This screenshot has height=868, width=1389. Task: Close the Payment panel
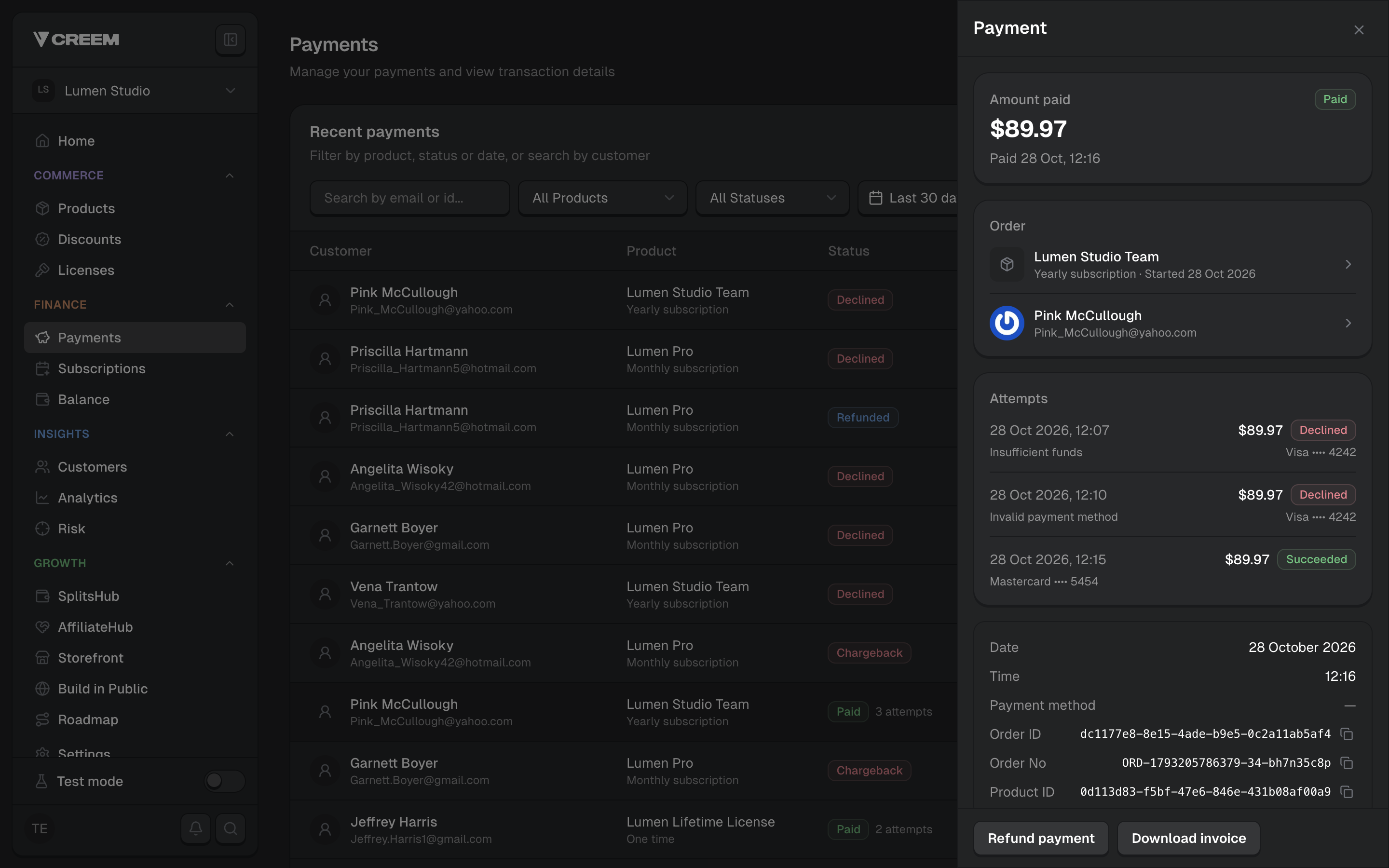click(x=1359, y=30)
